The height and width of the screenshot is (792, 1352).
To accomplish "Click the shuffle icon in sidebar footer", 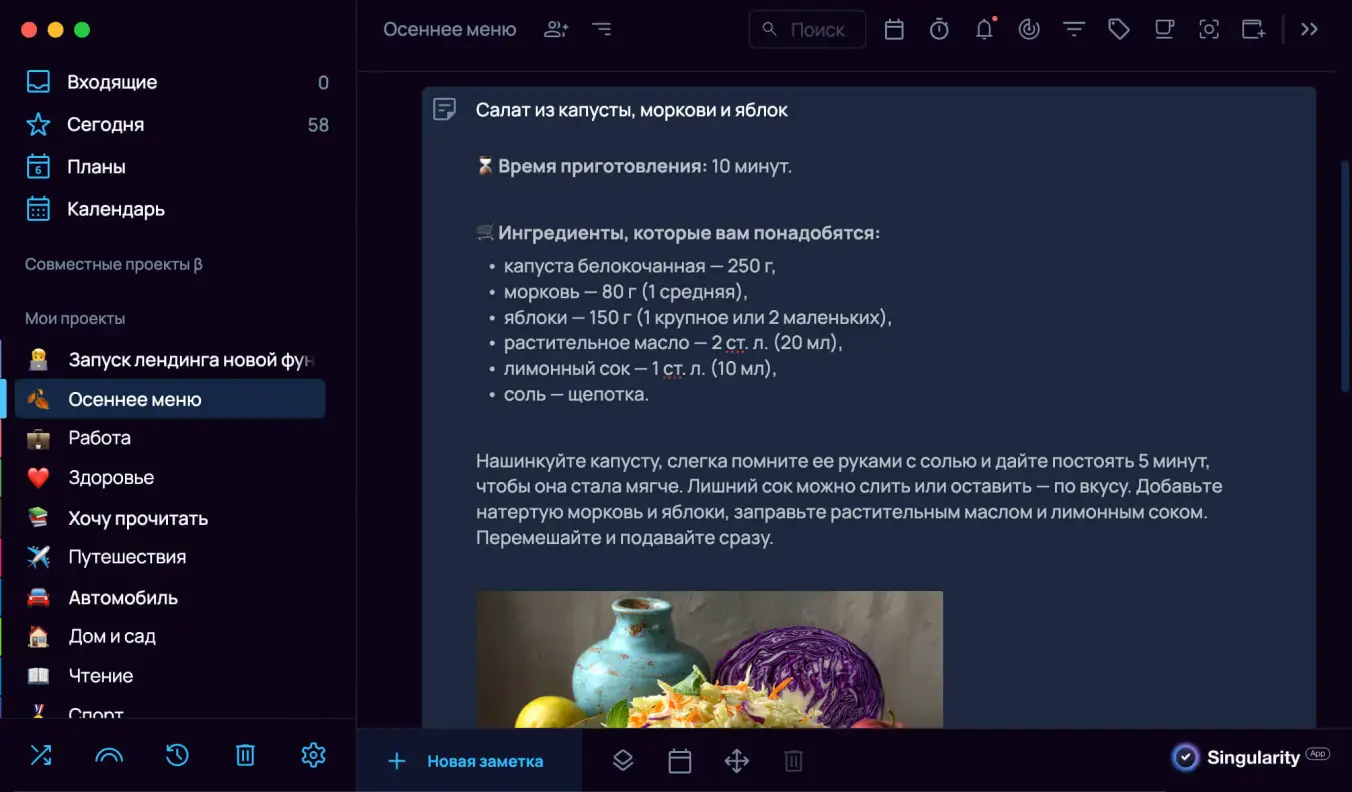I will (41, 755).
